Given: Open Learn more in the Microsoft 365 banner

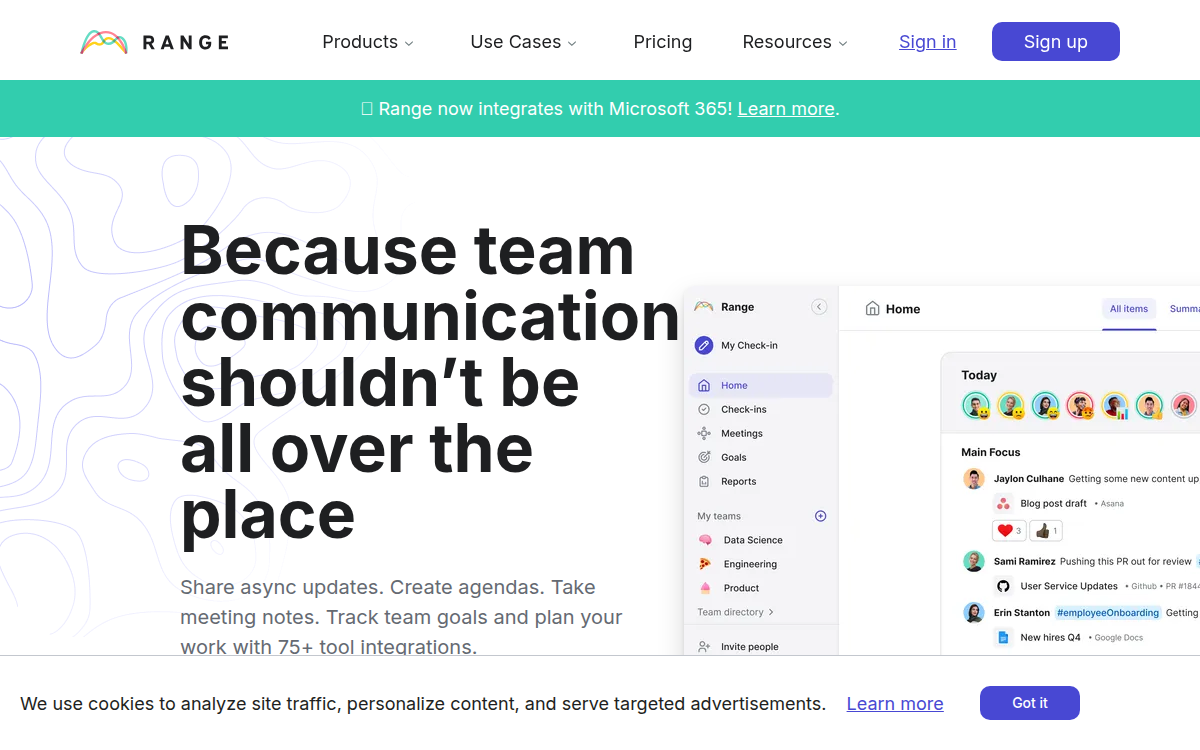Looking at the screenshot, I should point(786,109).
